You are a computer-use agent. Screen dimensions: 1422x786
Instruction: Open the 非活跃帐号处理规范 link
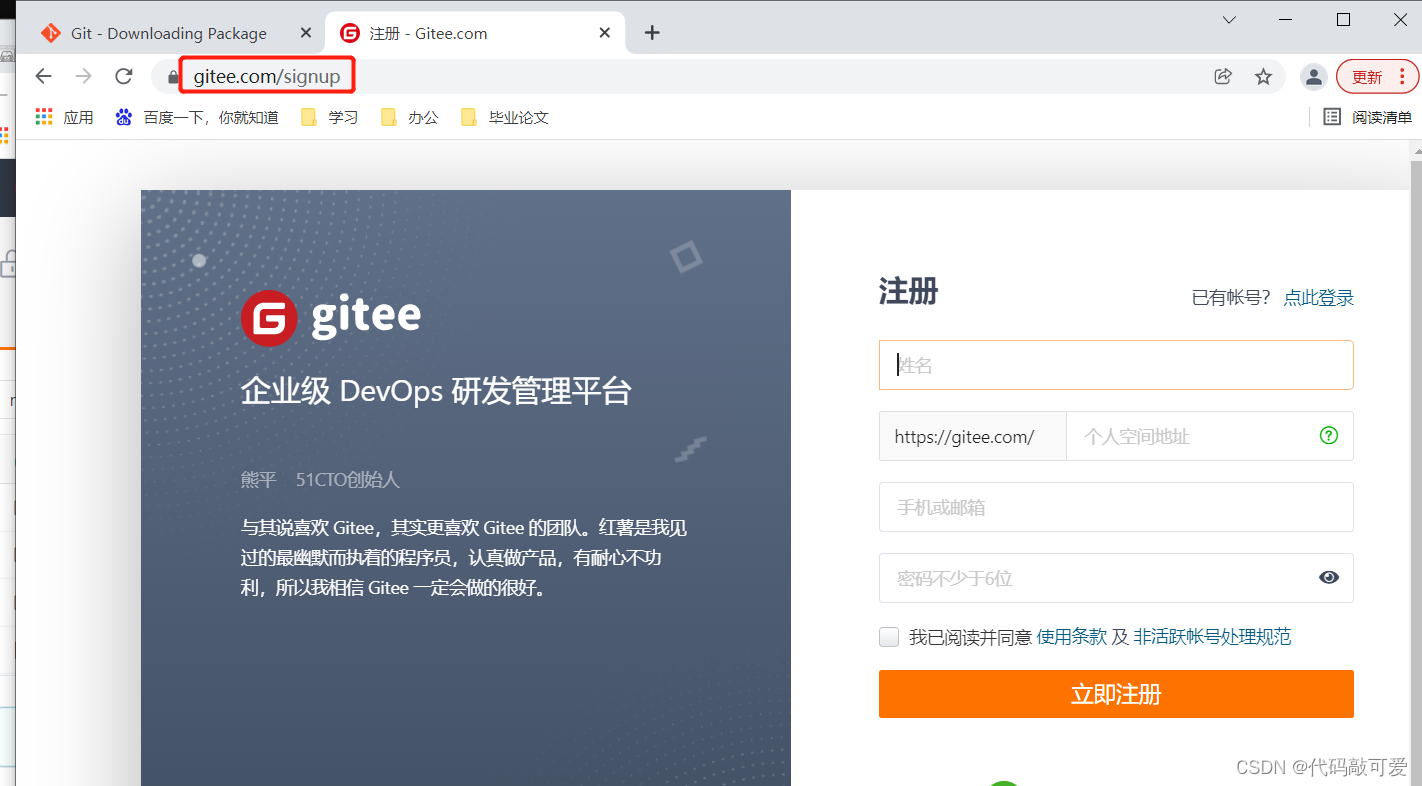[1212, 637]
